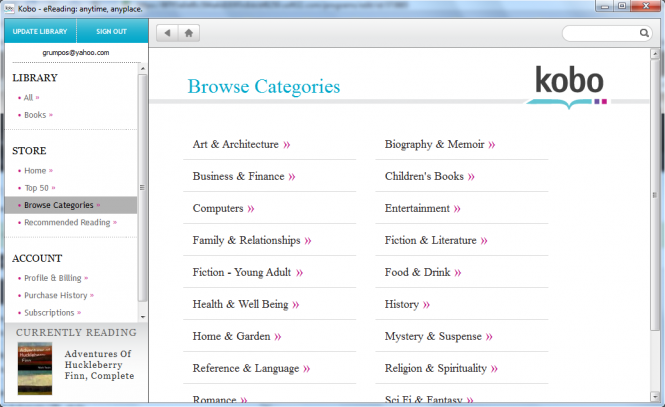This screenshot has width=665, height=407.
Task: Open Food & Drink category
Action: pyautogui.click(x=423, y=272)
